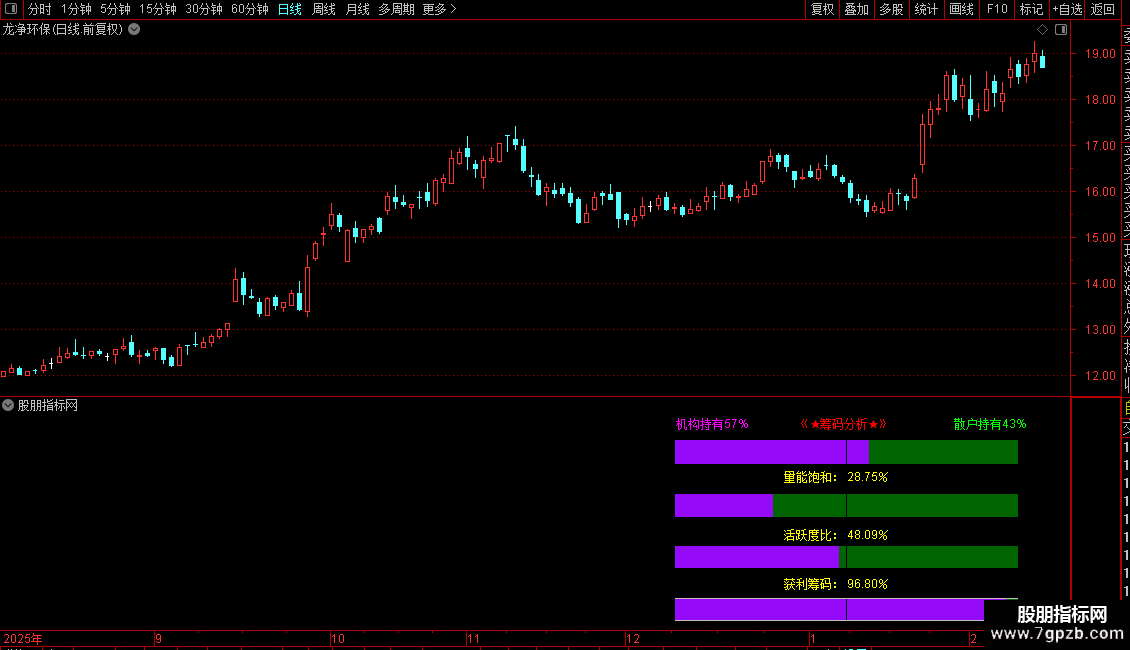This screenshot has height=650, width=1130.
Task: Open the 复权 adjustment menu
Action: pos(822,9)
